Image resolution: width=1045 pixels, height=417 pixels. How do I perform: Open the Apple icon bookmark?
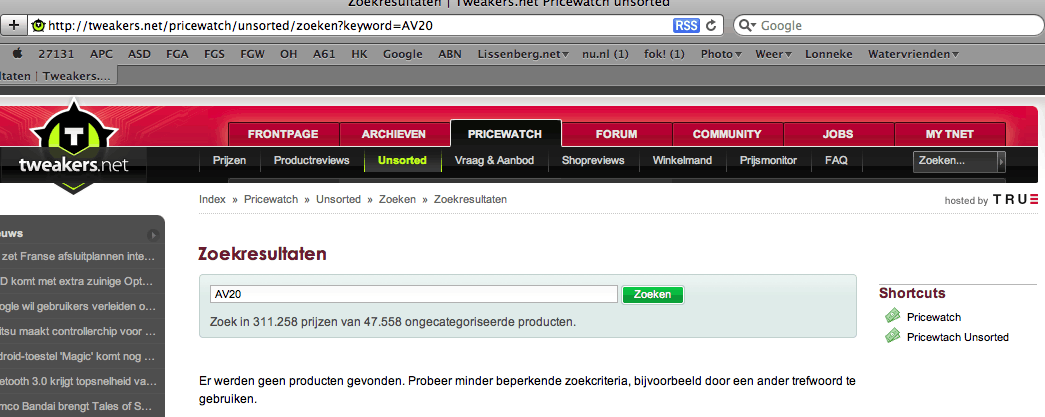pyautogui.click(x=17, y=54)
